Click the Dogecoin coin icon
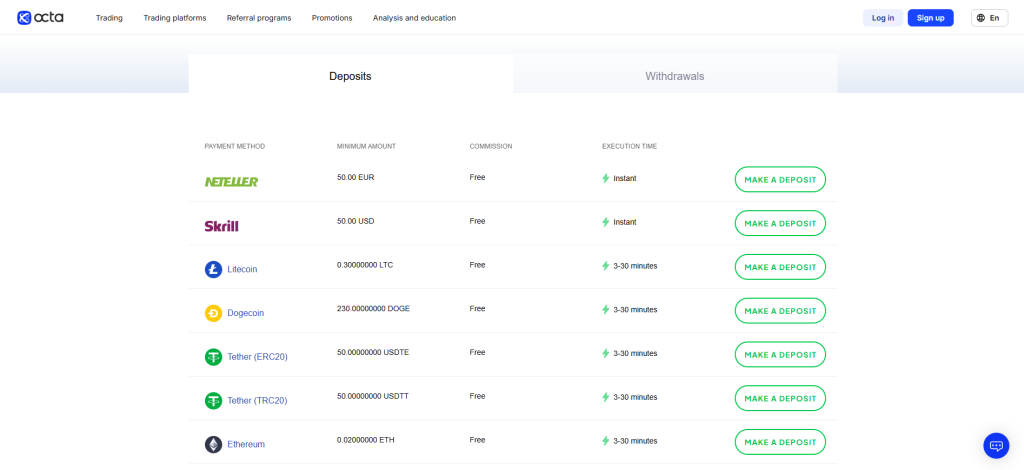This screenshot has width=1024, height=470. [213, 313]
